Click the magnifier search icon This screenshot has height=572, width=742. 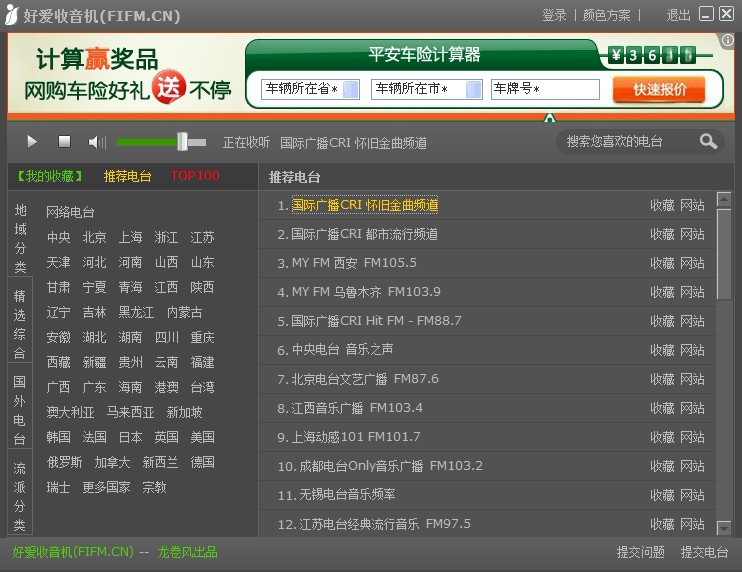tap(708, 142)
